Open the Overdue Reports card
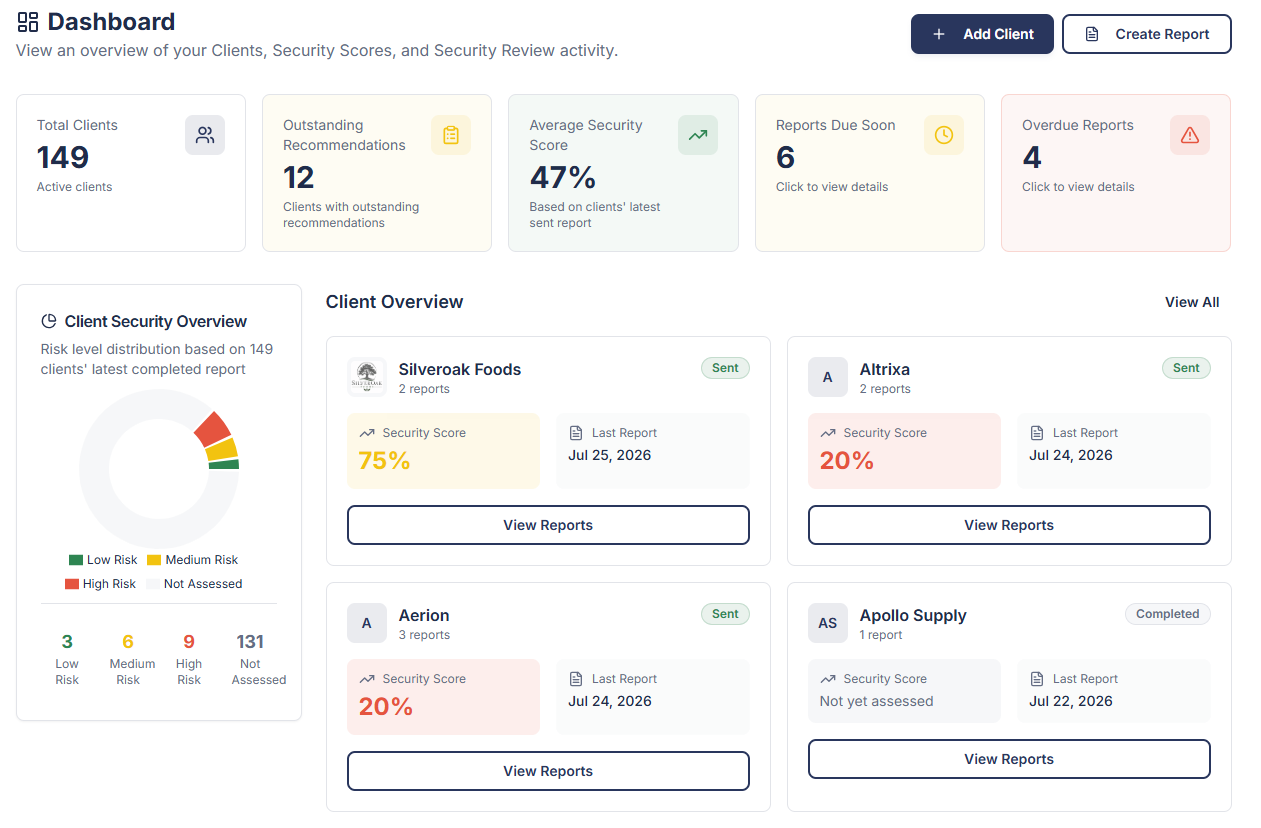1261x828 pixels. pyautogui.click(x=1116, y=173)
